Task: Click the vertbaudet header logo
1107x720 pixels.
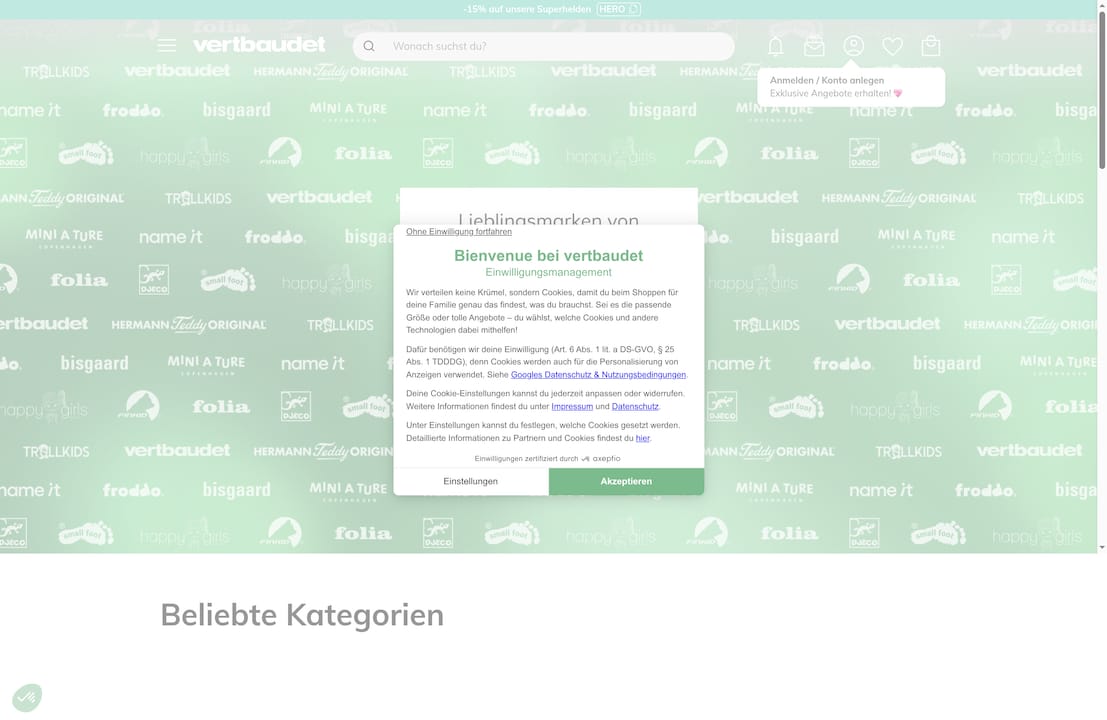Action: pos(259,45)
